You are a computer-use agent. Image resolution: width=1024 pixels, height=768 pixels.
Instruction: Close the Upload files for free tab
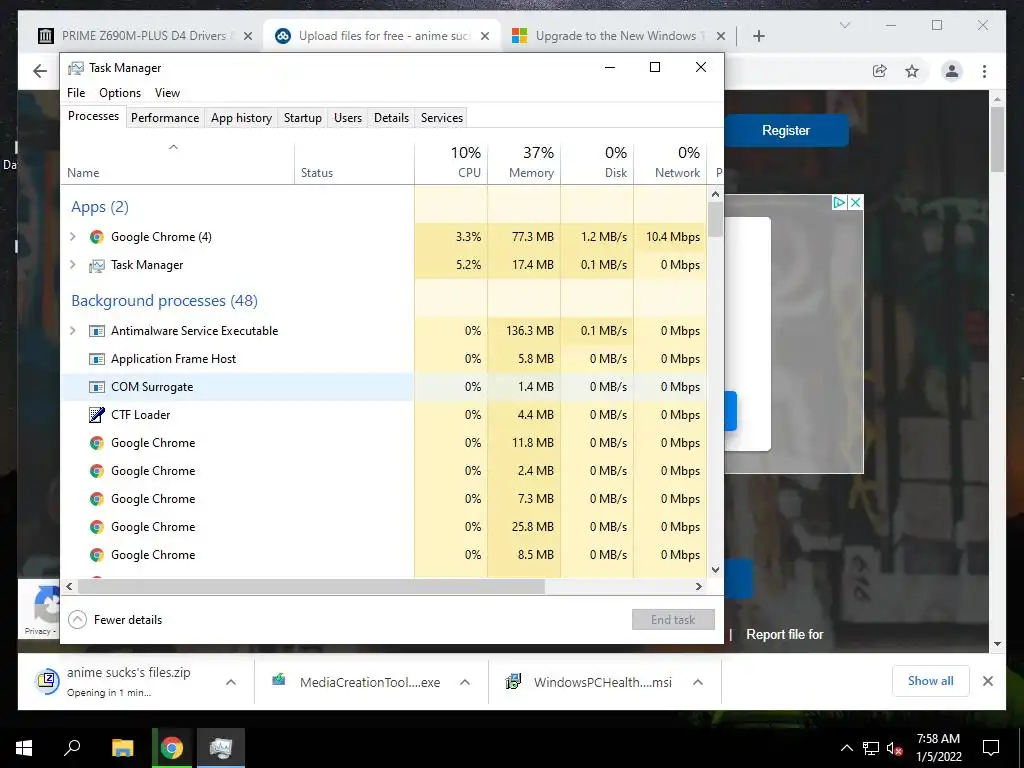[485, 37]
